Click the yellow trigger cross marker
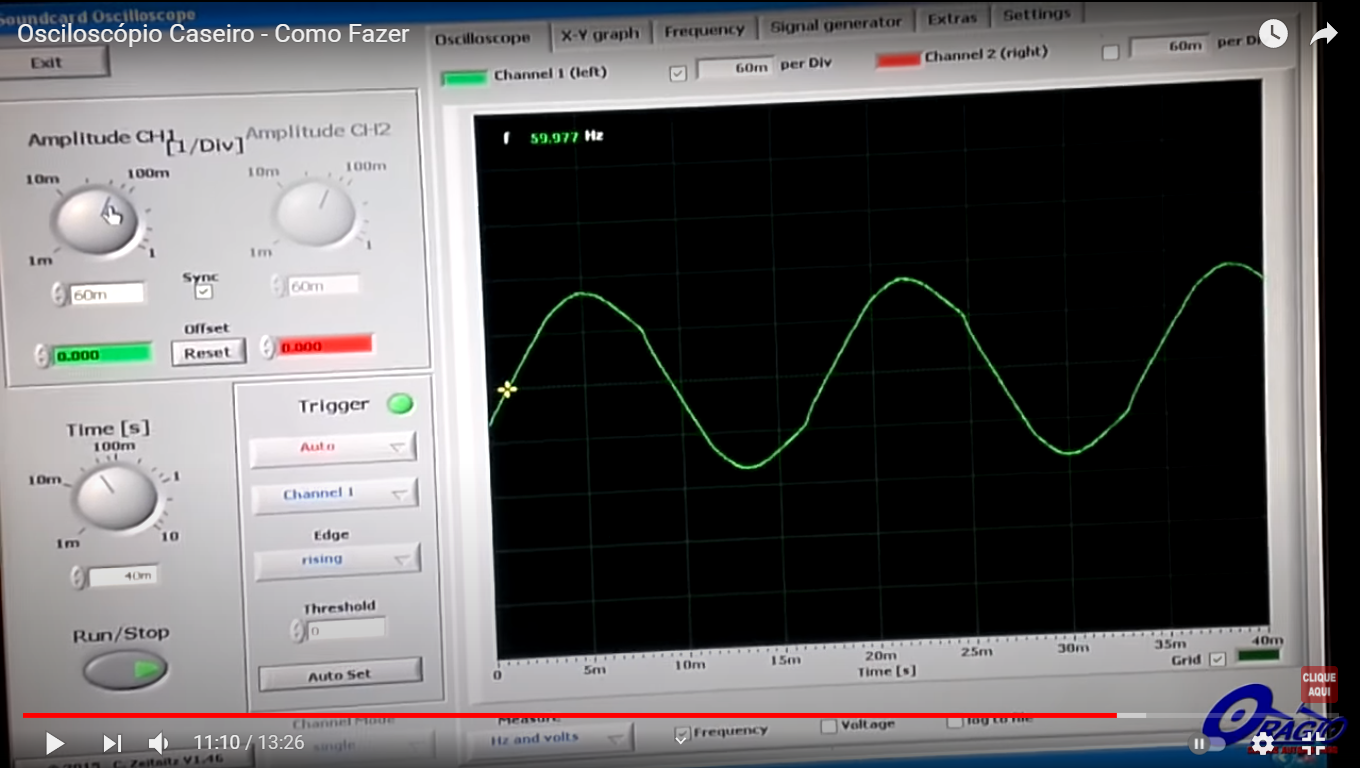Screen dimensions: 1360x768 pos(507,389)
